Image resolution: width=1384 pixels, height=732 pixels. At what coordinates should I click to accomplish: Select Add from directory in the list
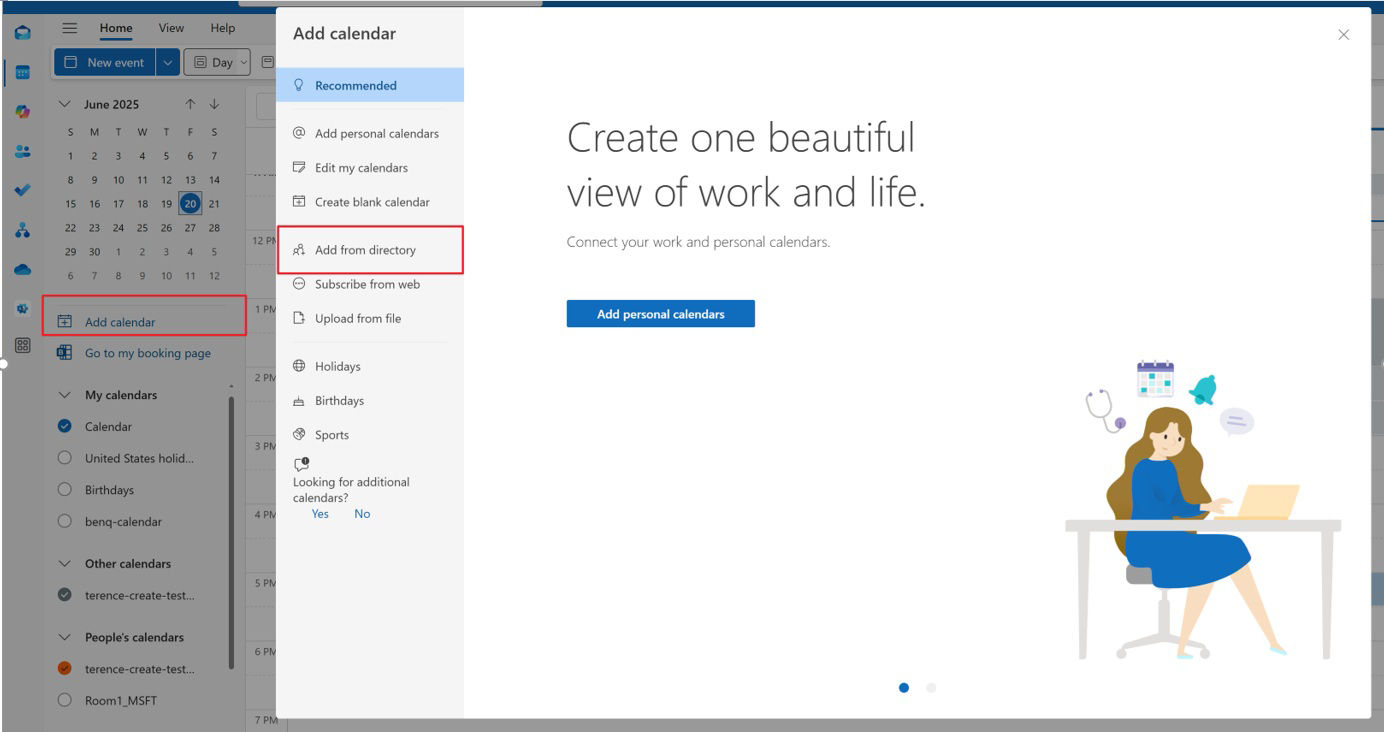[365, 250]
